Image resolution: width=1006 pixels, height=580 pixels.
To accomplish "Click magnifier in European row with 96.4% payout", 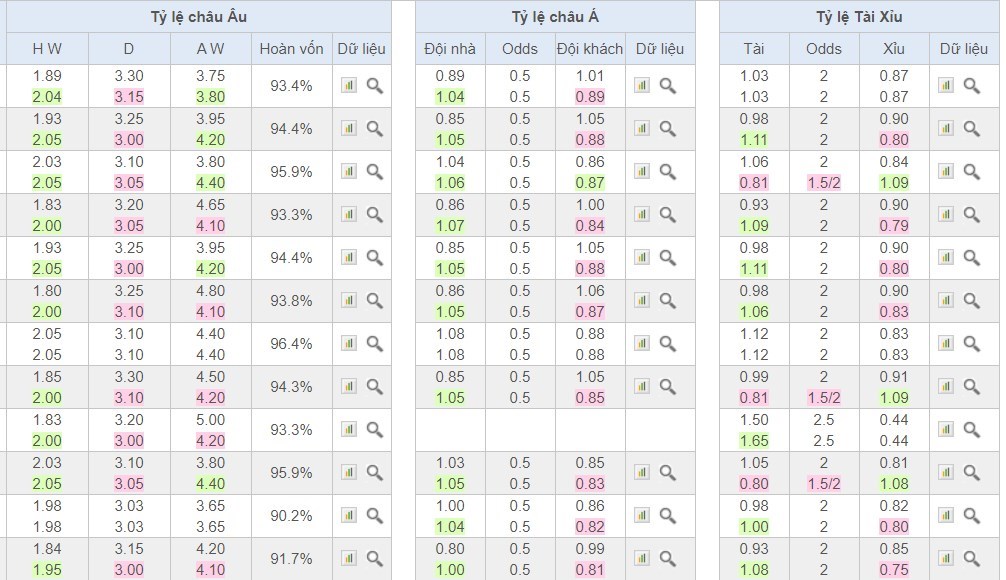I will point(375,344).
